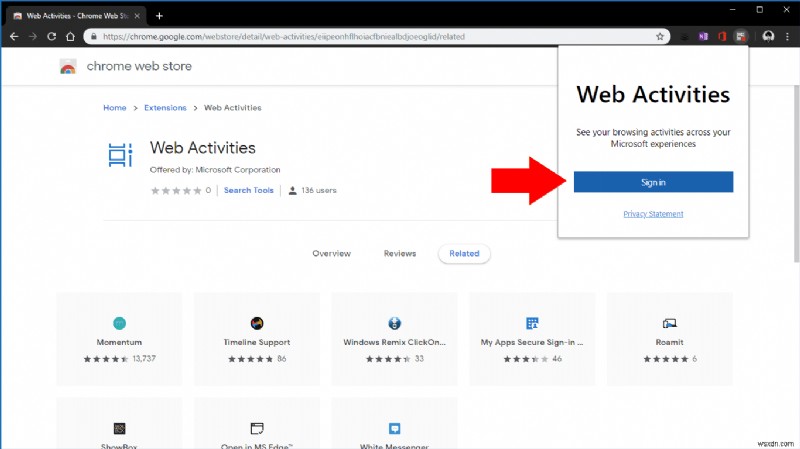The image size is (800, 449).
Task: Bookmark this page with the star icon
Action: pyautogui.click(x=660, y=37)
